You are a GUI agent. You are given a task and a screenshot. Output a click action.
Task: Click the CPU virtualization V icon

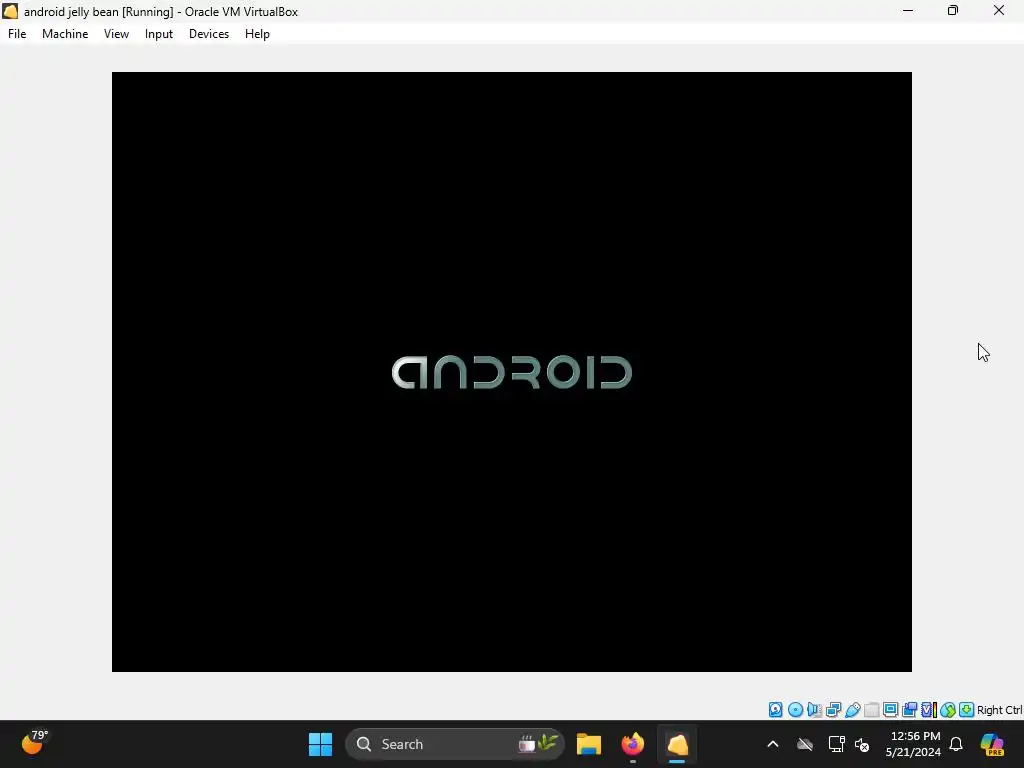929,710
